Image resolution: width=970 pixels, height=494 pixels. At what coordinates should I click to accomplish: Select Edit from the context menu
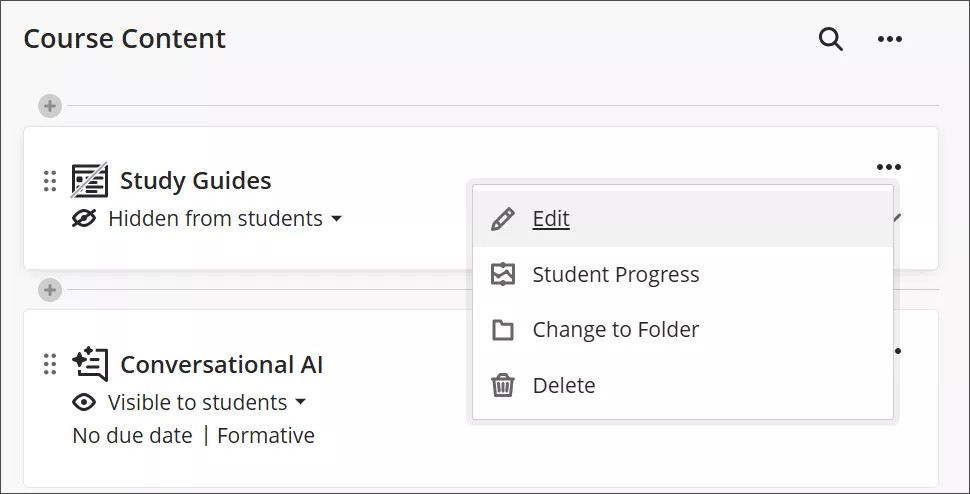[551, 219]
